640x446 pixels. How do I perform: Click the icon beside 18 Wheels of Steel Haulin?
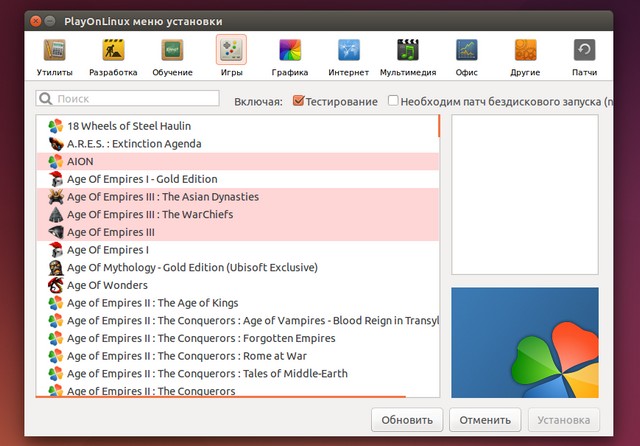[x=56, y=126]
